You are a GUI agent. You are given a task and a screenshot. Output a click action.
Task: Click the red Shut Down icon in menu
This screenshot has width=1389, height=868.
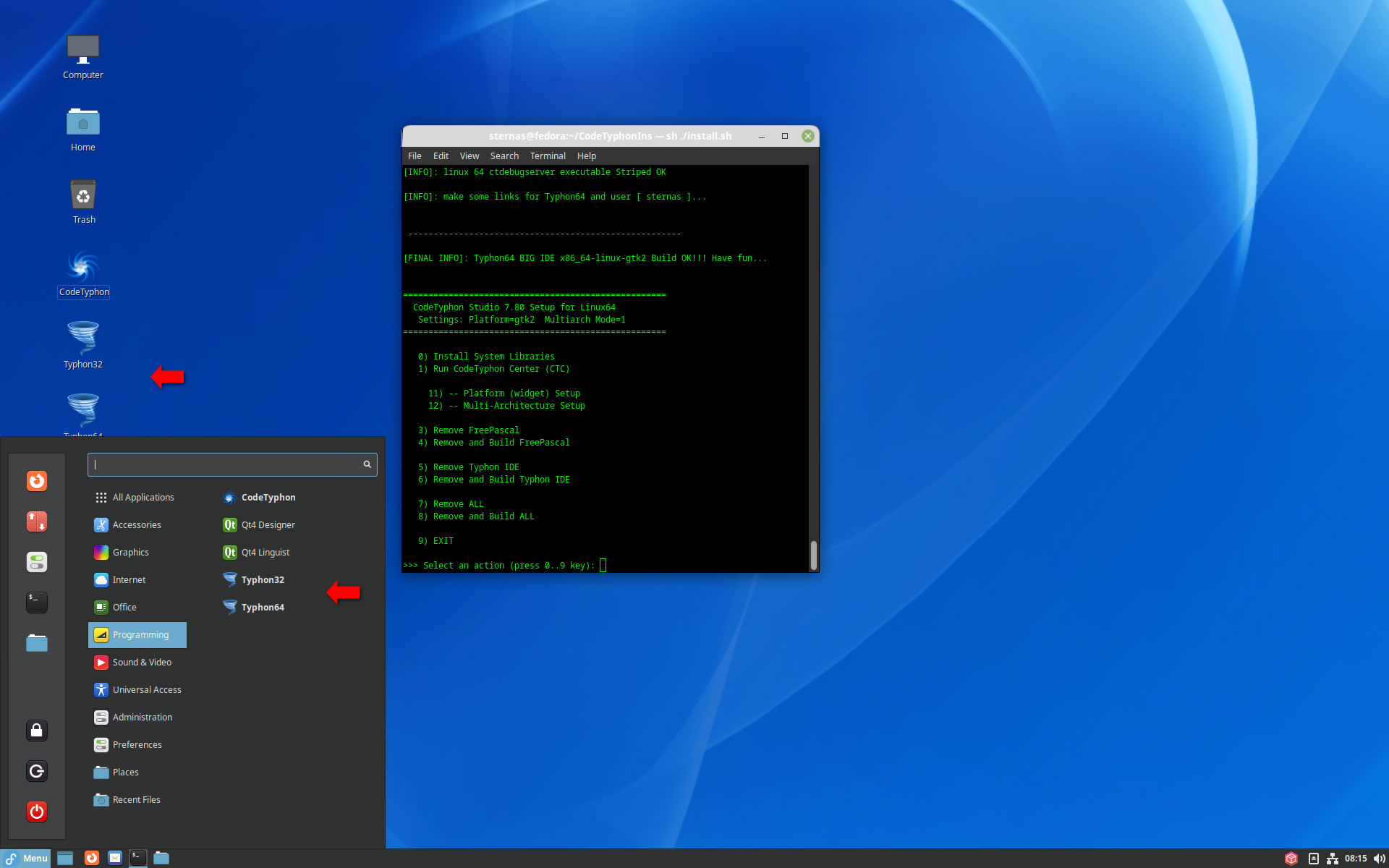tap(37, 812)
